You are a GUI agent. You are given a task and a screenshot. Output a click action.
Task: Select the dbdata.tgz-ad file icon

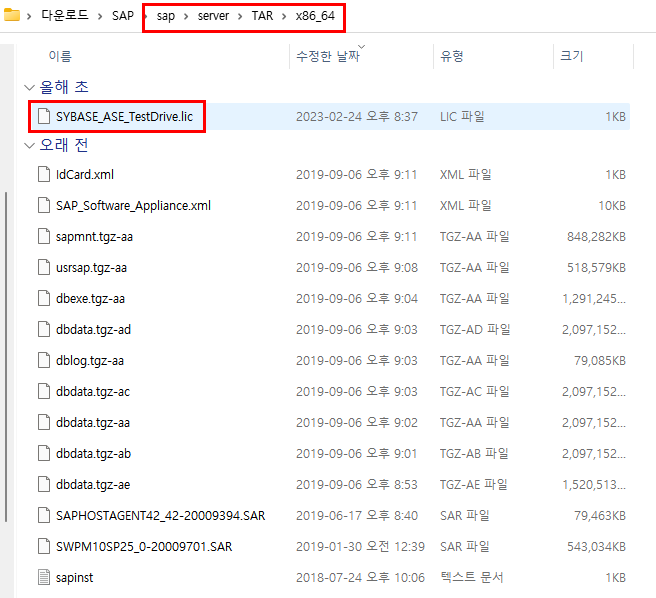[44, 329]
